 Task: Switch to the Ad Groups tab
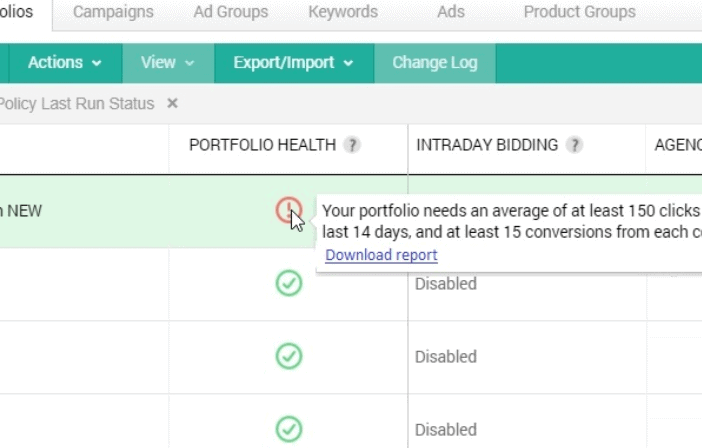pos(231,12)
